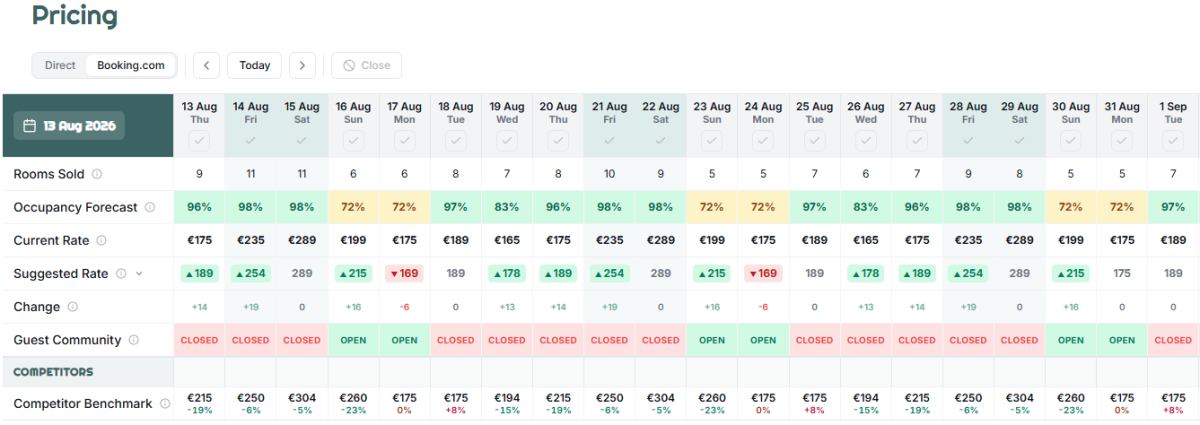This screenshot has width=1200, height=425.
Task: Click the Change row info icon
Action: point(72,307)
